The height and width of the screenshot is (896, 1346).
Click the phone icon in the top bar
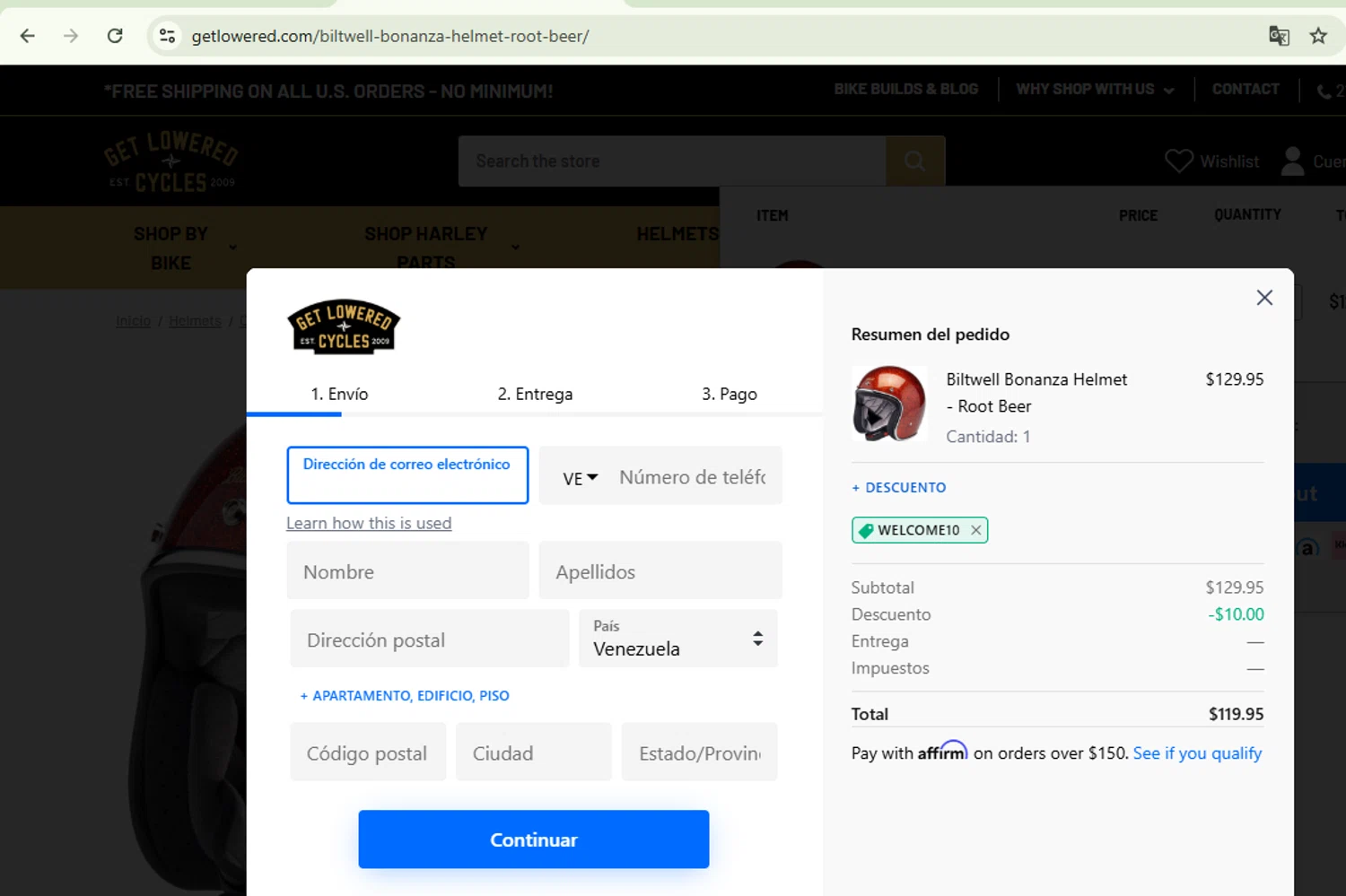(x=1324, y=91)
